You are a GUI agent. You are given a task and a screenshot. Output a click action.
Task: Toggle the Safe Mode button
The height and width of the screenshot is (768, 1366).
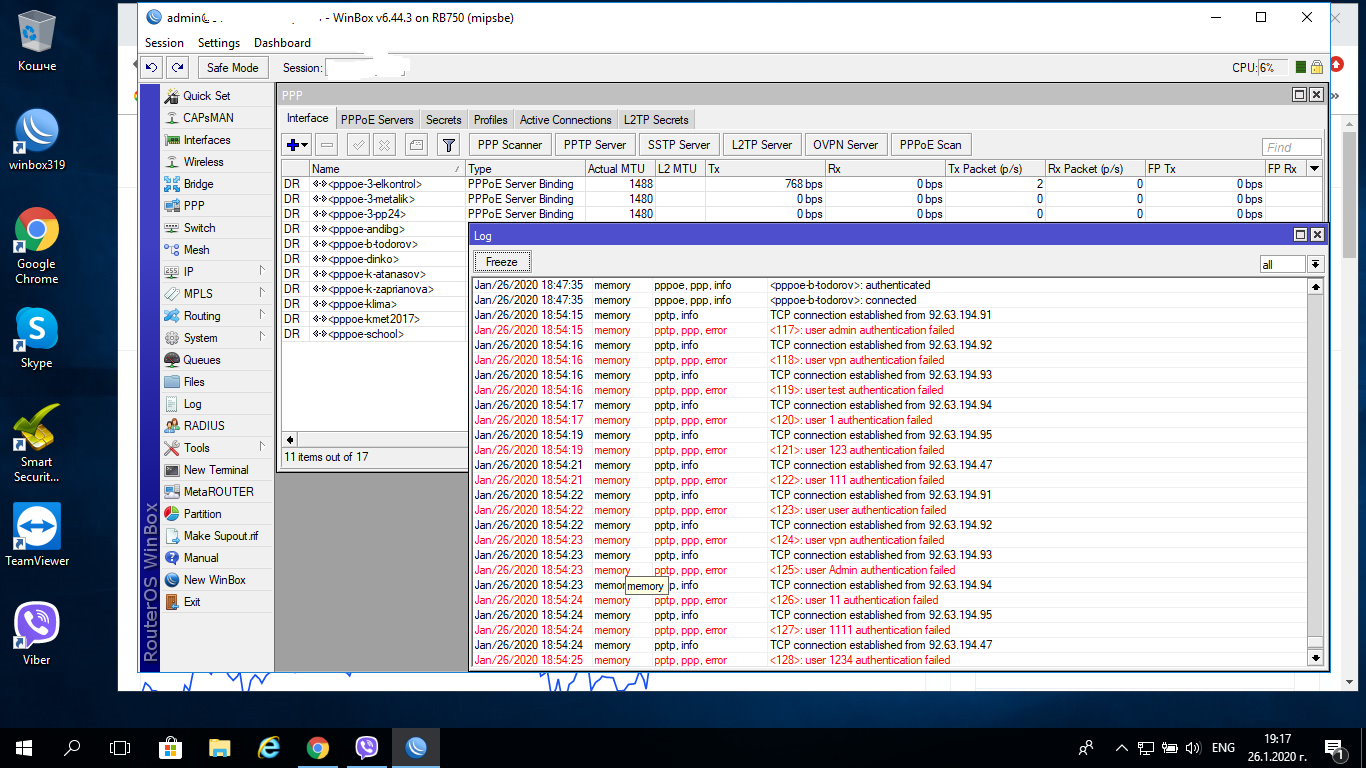(232, 68)
